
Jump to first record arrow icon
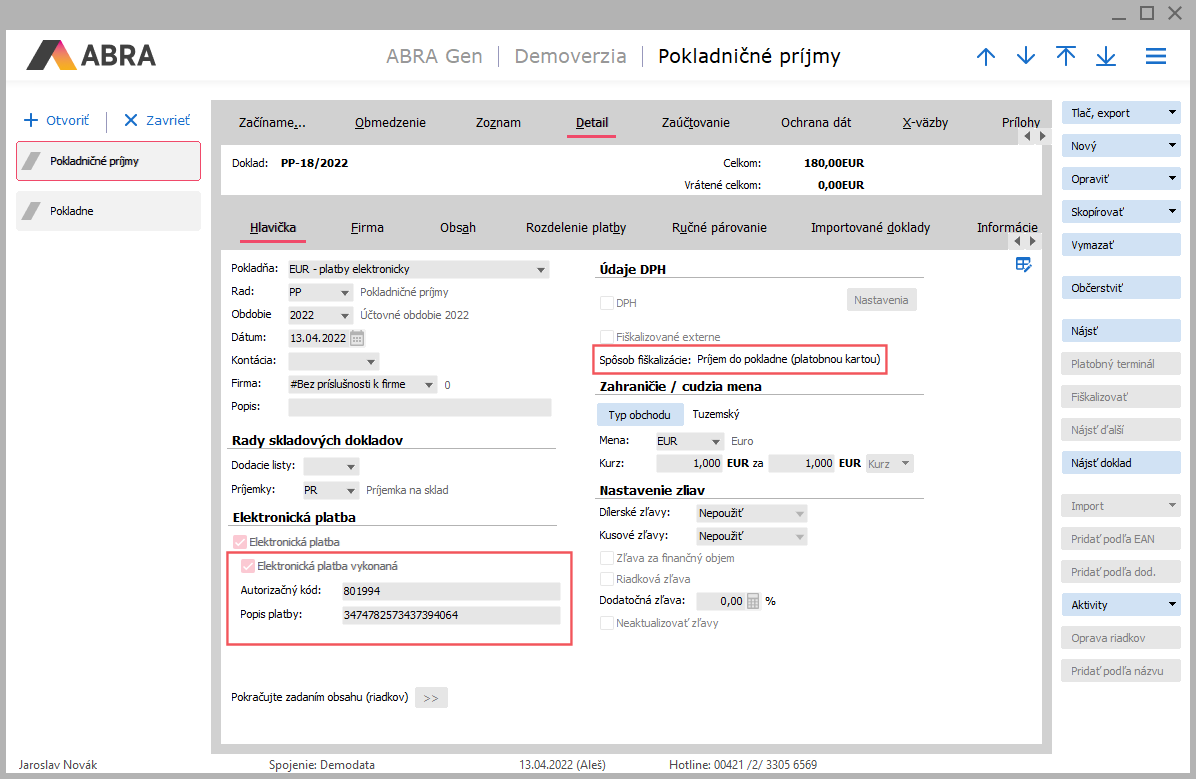[1066, 56]
